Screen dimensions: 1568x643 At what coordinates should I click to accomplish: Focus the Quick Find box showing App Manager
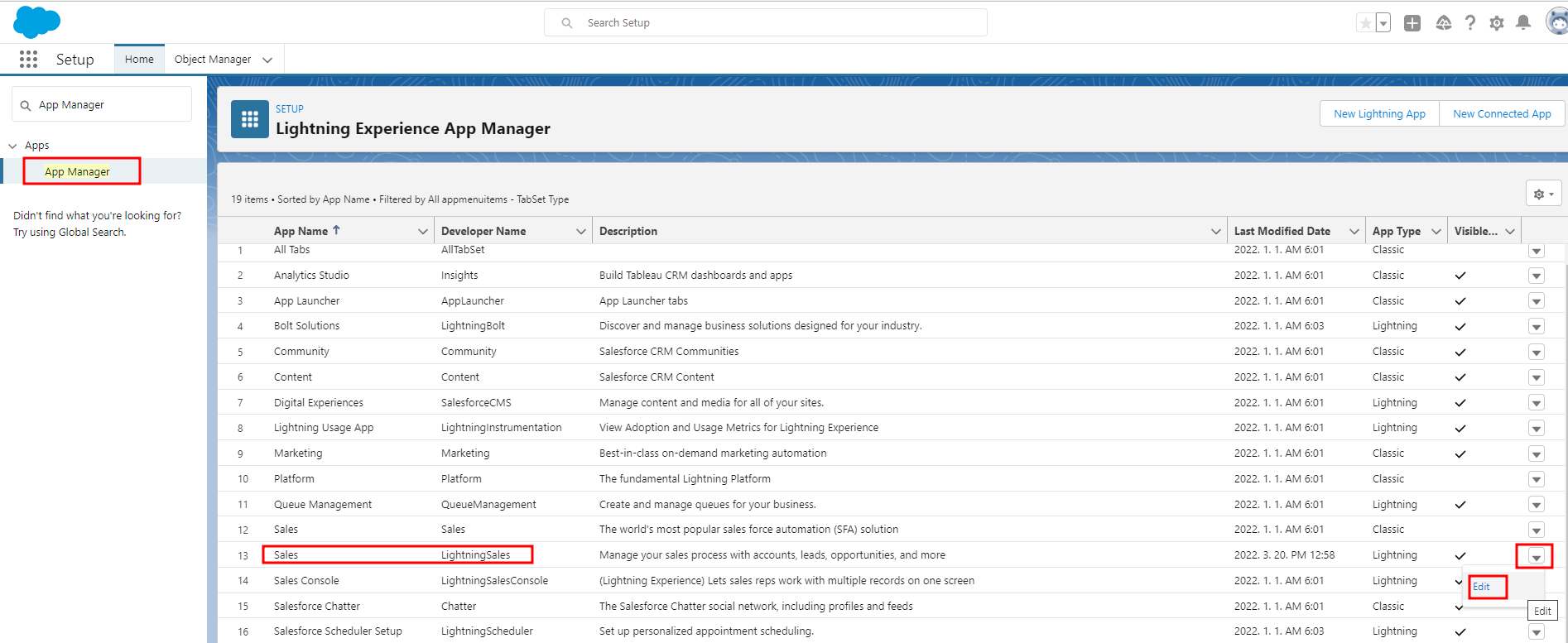(102, 105)
